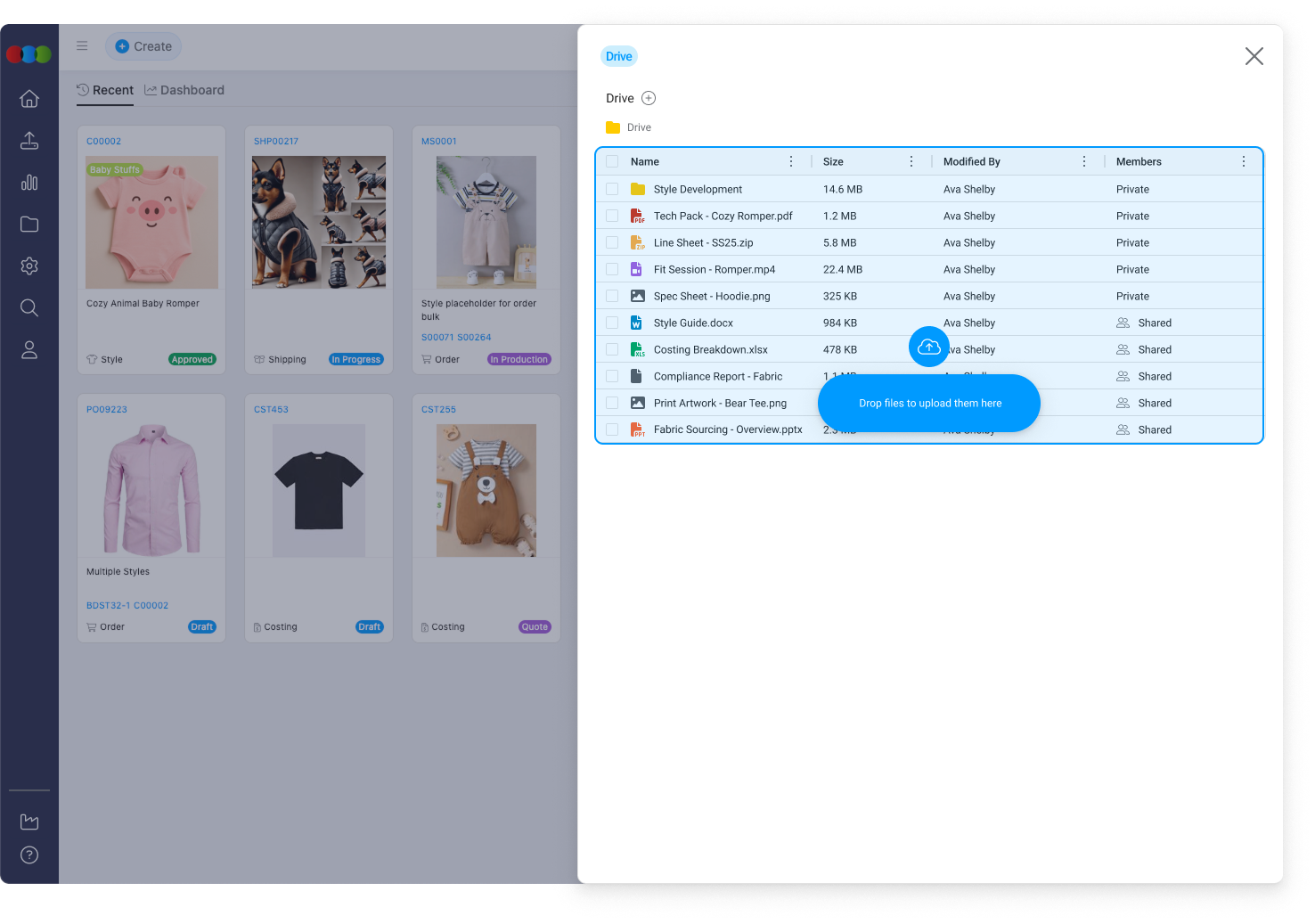Screen dimensions: 1315x924
Task: Open the bar chart analytics icon
Action: coord(29,183)
